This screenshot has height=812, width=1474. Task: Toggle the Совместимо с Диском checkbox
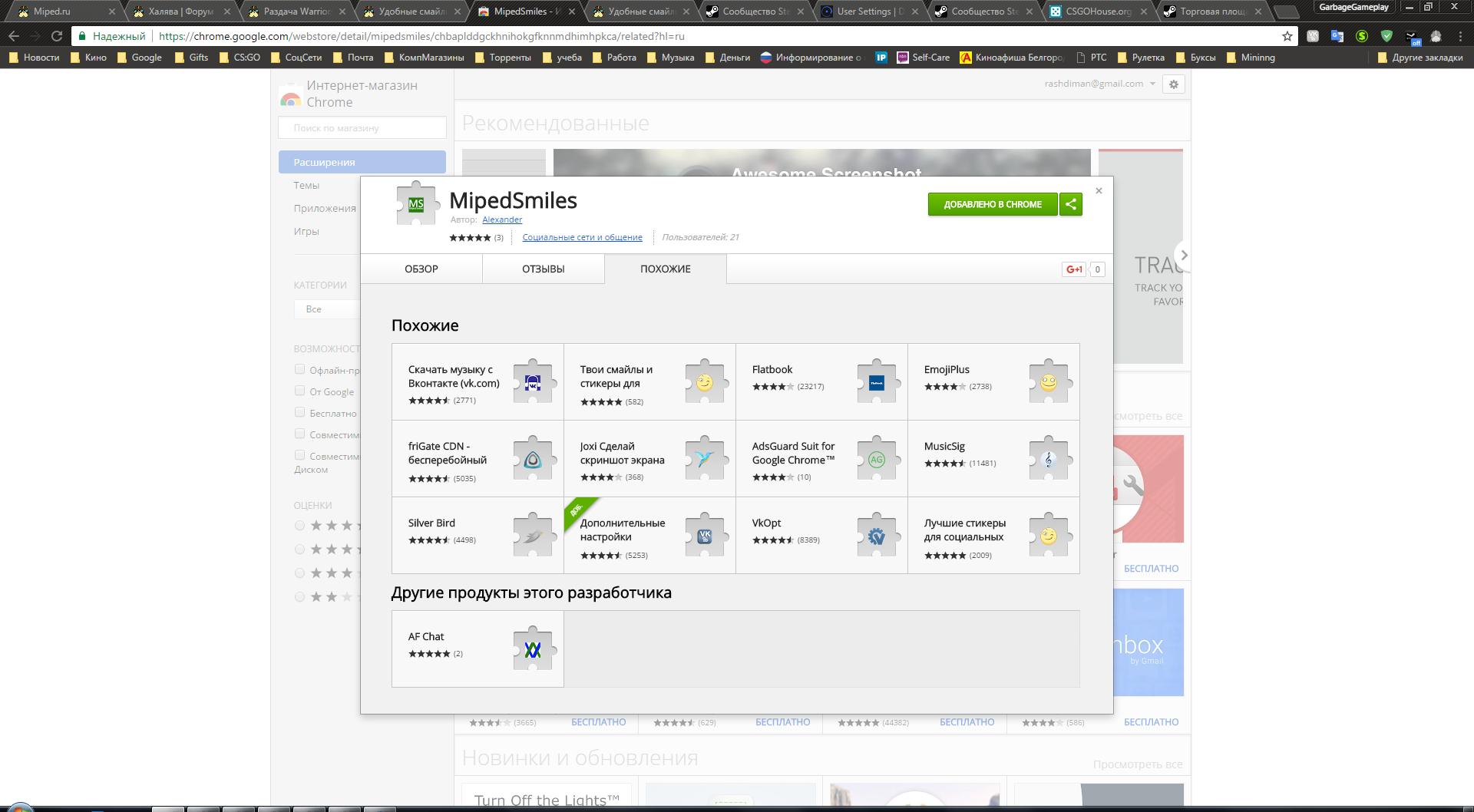[300, 455]
